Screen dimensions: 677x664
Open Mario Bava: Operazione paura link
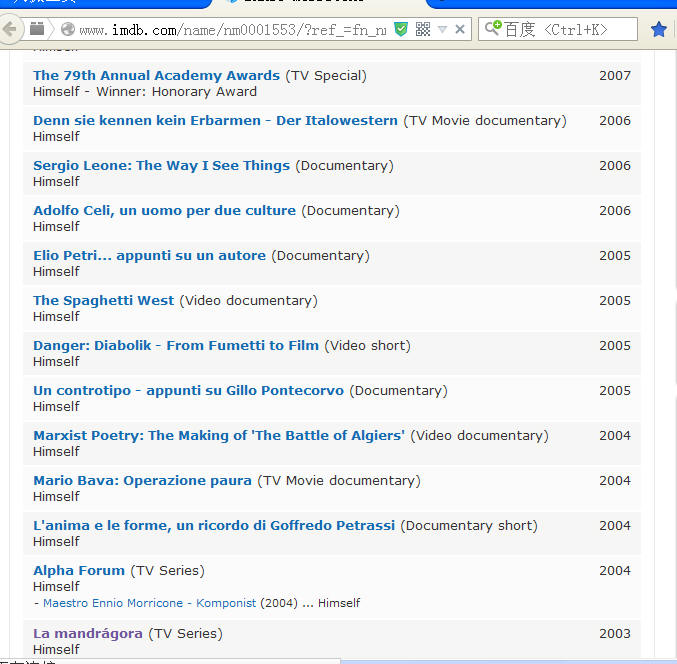[x=142, y=481]
